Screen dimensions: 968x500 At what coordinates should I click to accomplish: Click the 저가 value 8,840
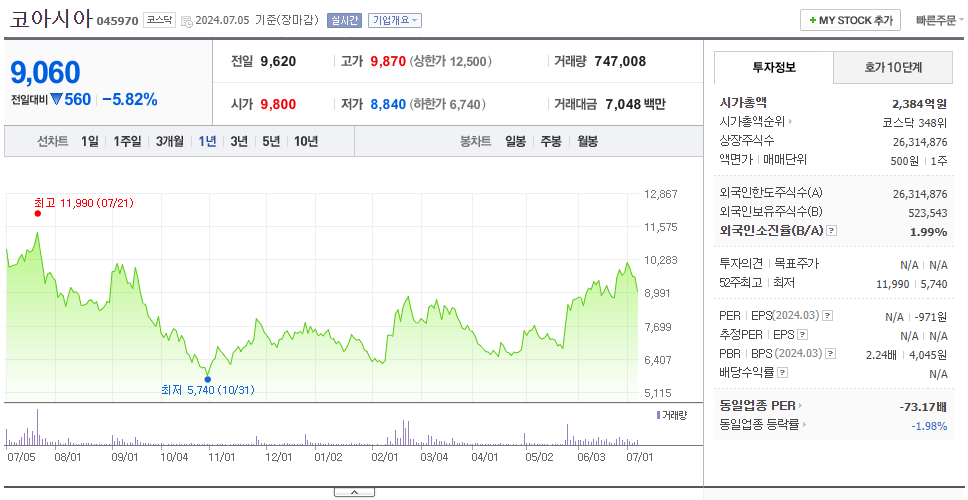(x=388, y=104)
